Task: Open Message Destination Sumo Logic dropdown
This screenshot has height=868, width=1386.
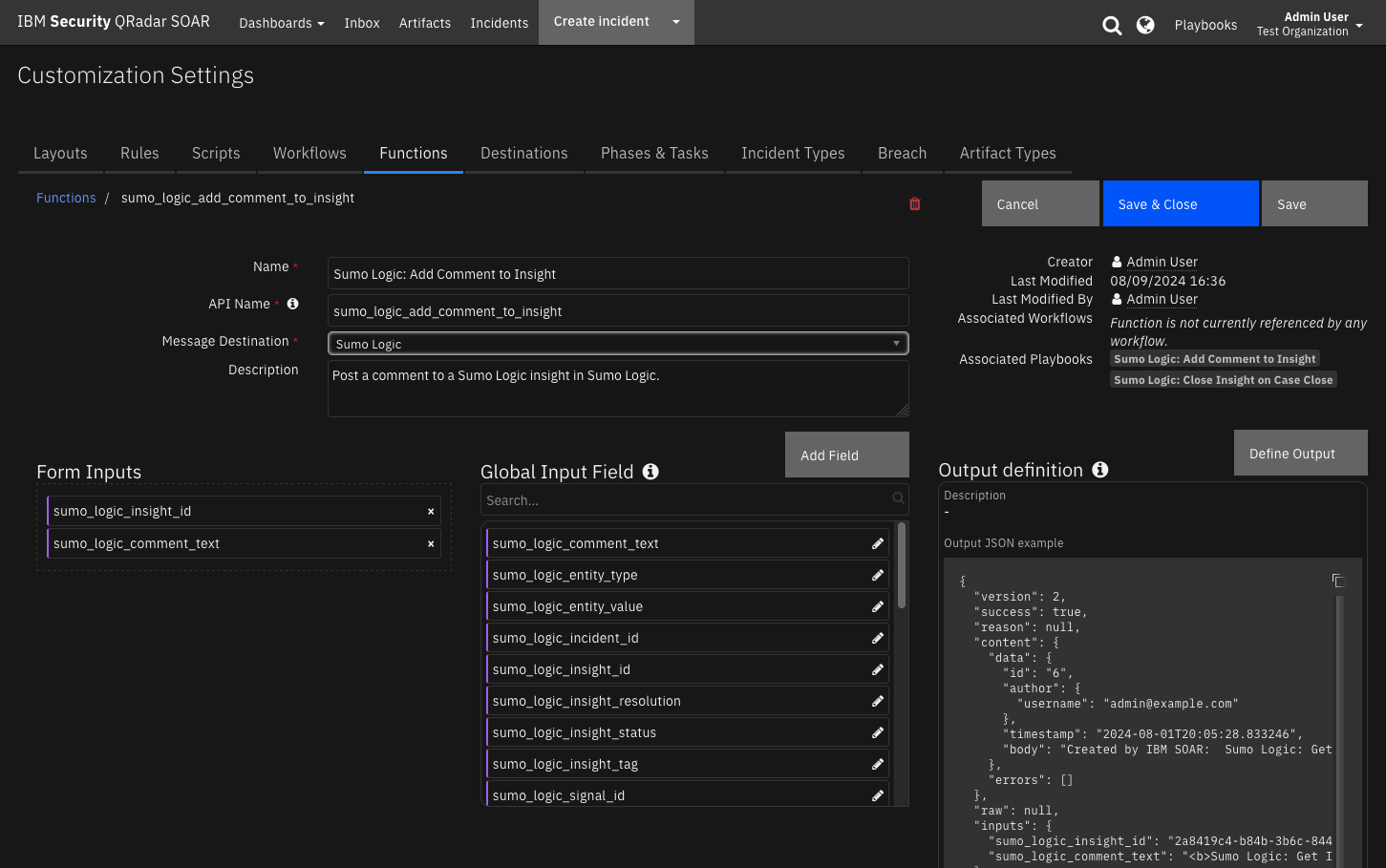Action: [x=618, y=344]
